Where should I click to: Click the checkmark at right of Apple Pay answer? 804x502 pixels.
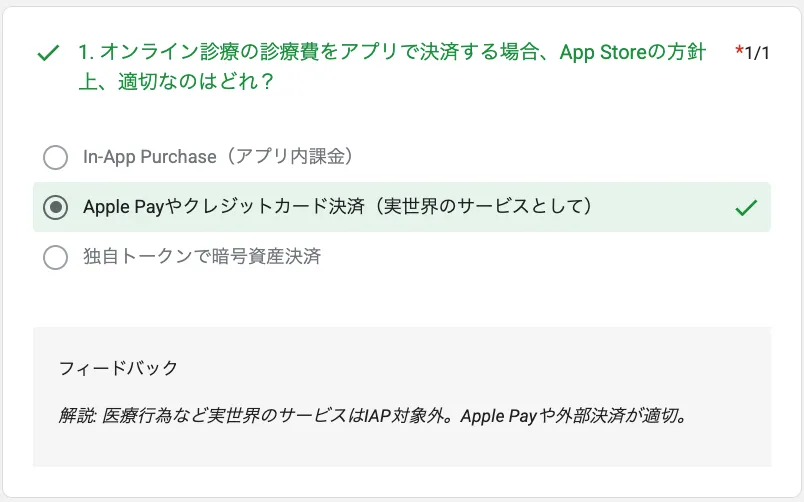coord(746,208)
